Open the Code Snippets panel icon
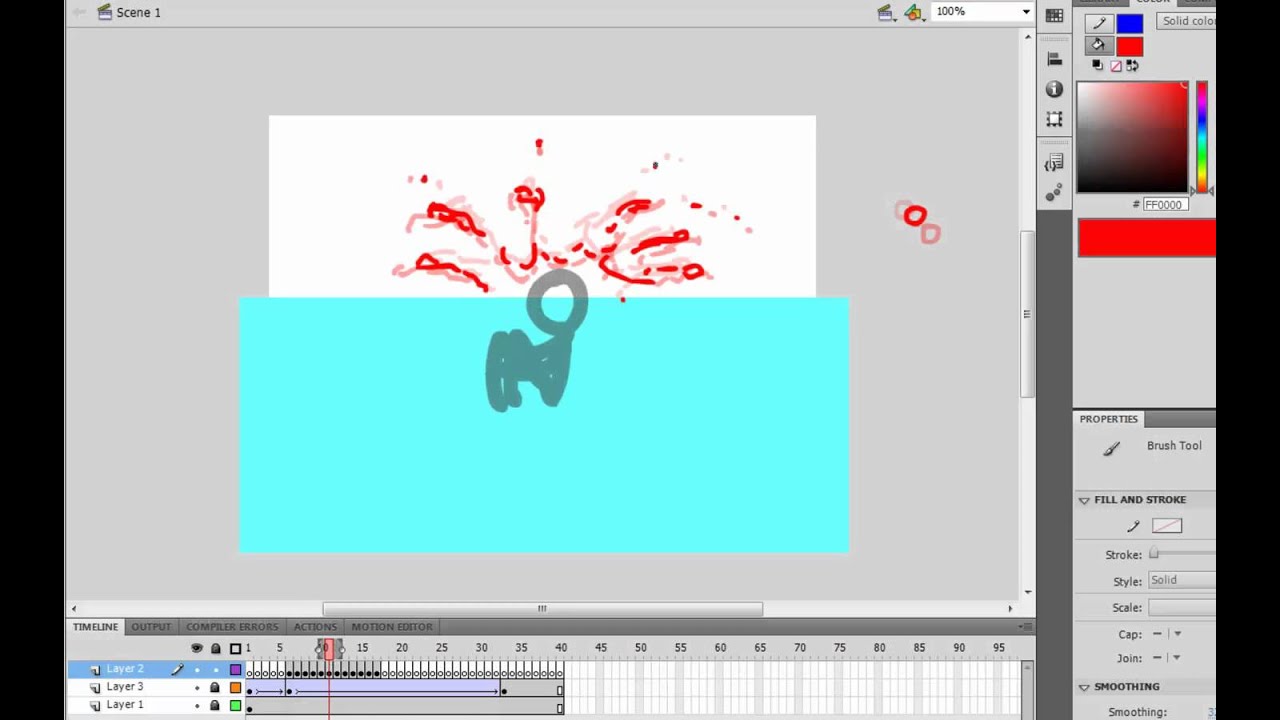The height and width of the screenshot is (720, 1280). (1054, 163)
